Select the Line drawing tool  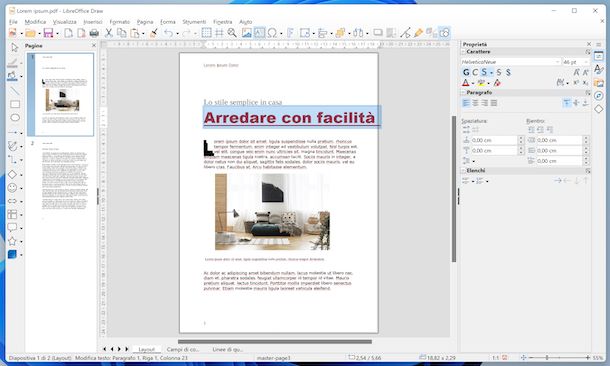[14, 91]
